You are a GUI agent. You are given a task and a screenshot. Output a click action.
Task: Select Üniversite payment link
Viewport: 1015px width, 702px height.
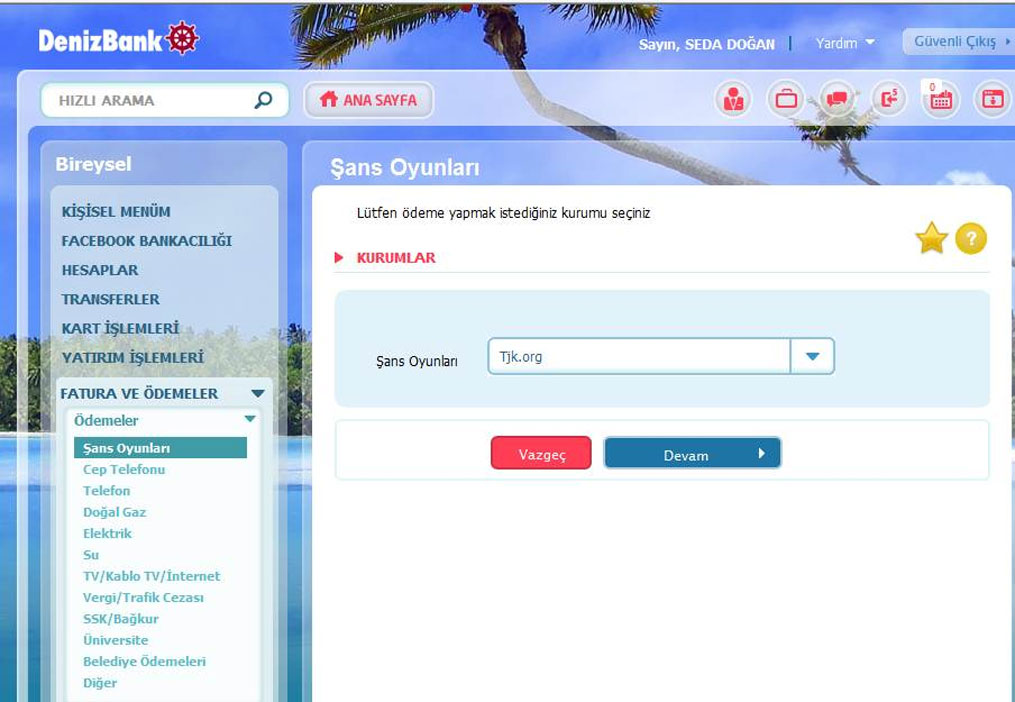point(116,640)
